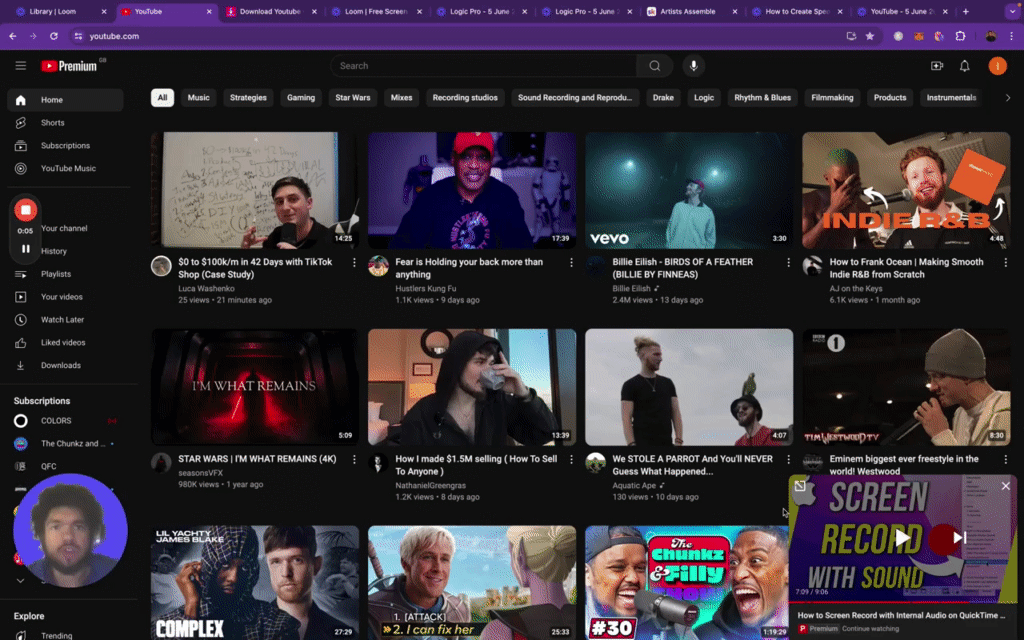The height and width of the screenshot is (640, 1024).
Task: Select the Logic filter chip
Action: [704, 98]
